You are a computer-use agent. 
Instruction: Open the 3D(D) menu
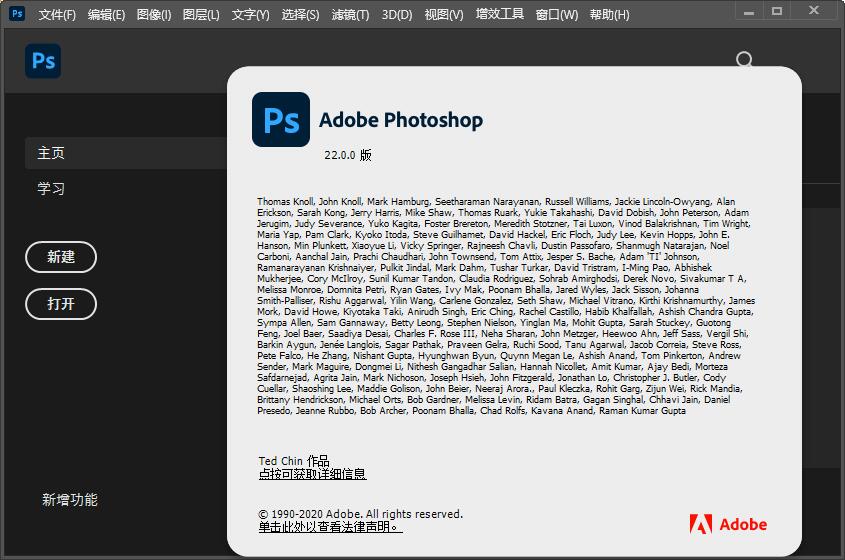[x=397, y=15]
